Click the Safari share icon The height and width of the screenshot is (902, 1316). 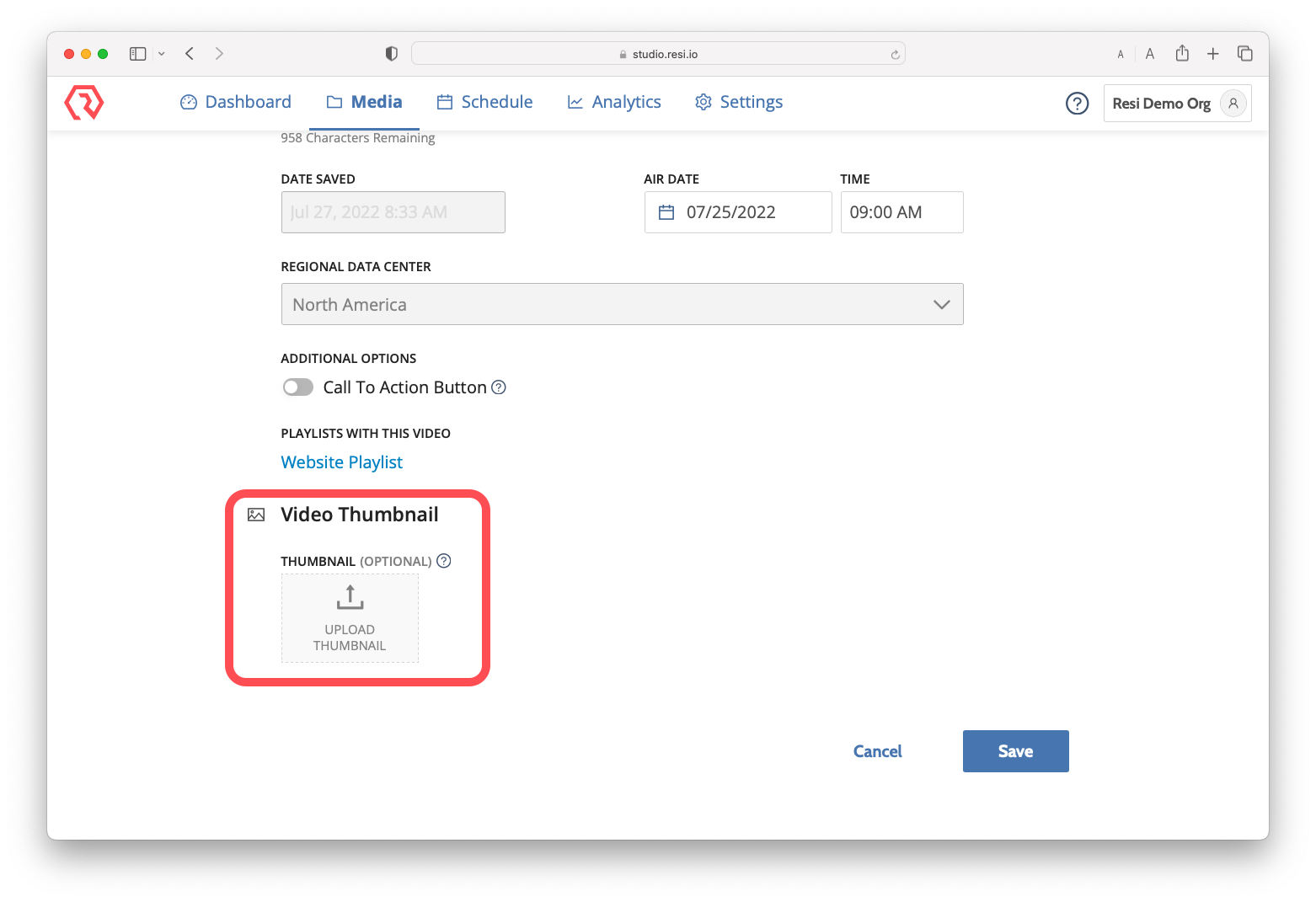1183,53
